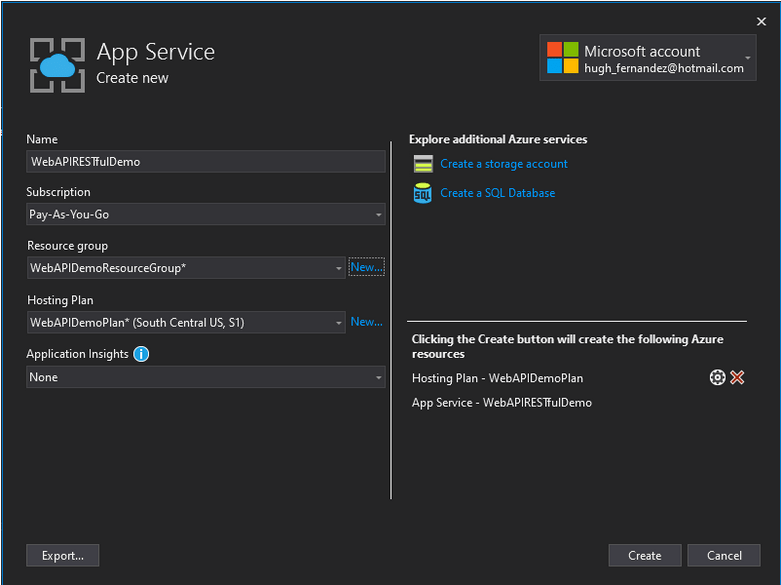Expand the Application Insights dropdown
The height and width of the screenshot is (585, 781).
(378, 377)
